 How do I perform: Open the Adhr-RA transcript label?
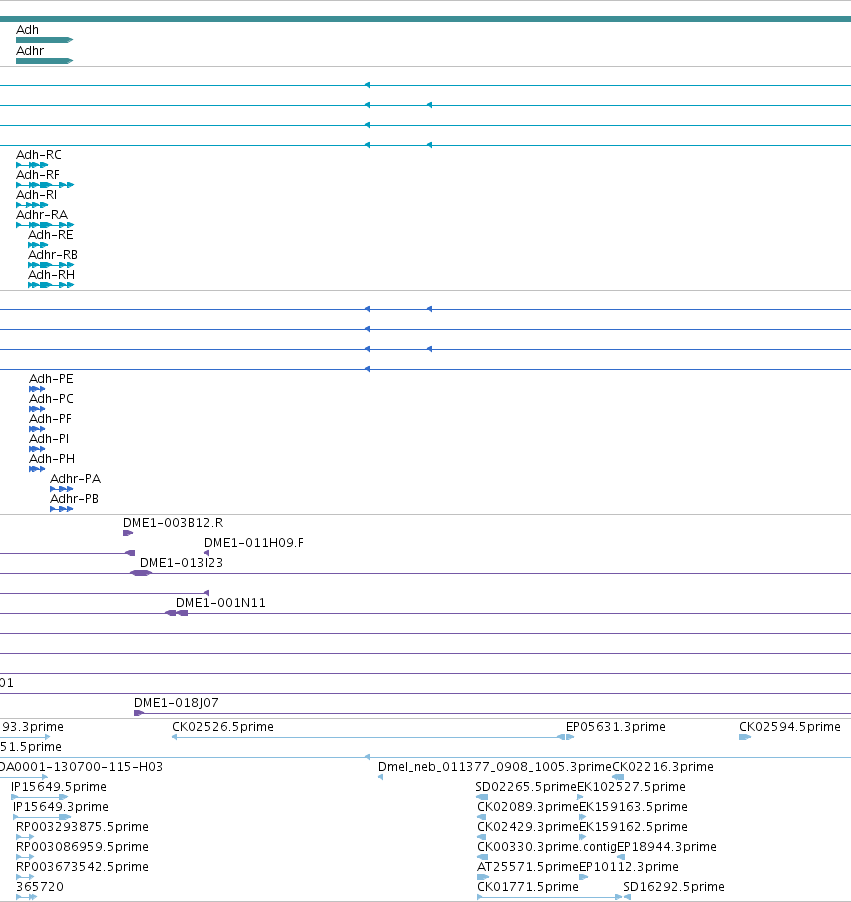(42, 215)
